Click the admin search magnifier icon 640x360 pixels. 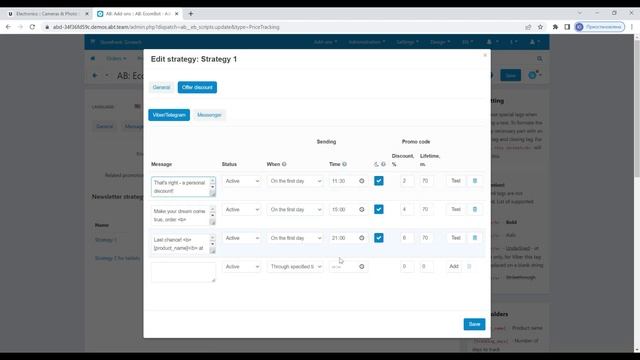(540, 59)
